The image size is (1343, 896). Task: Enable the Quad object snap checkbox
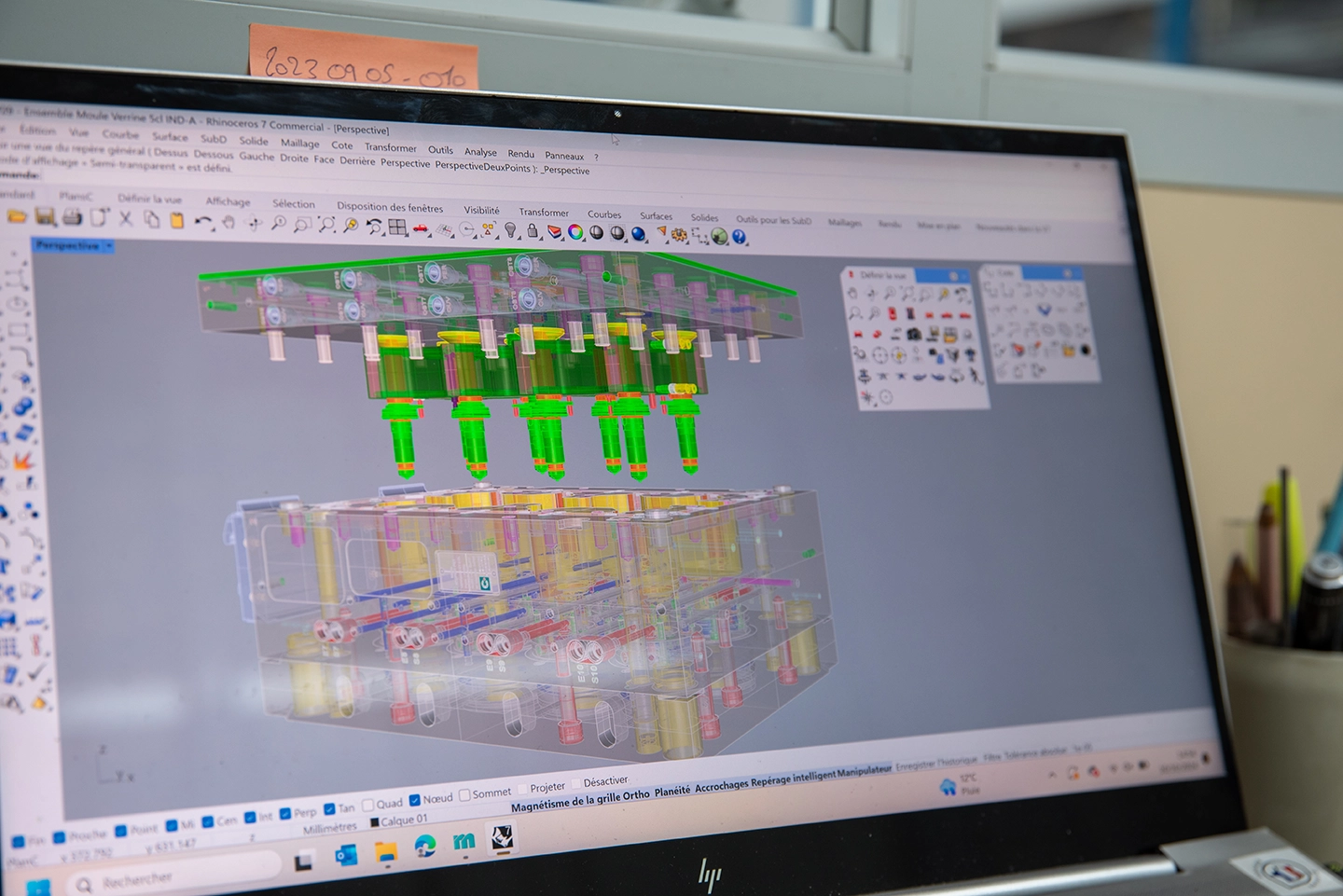pos(368,805)
